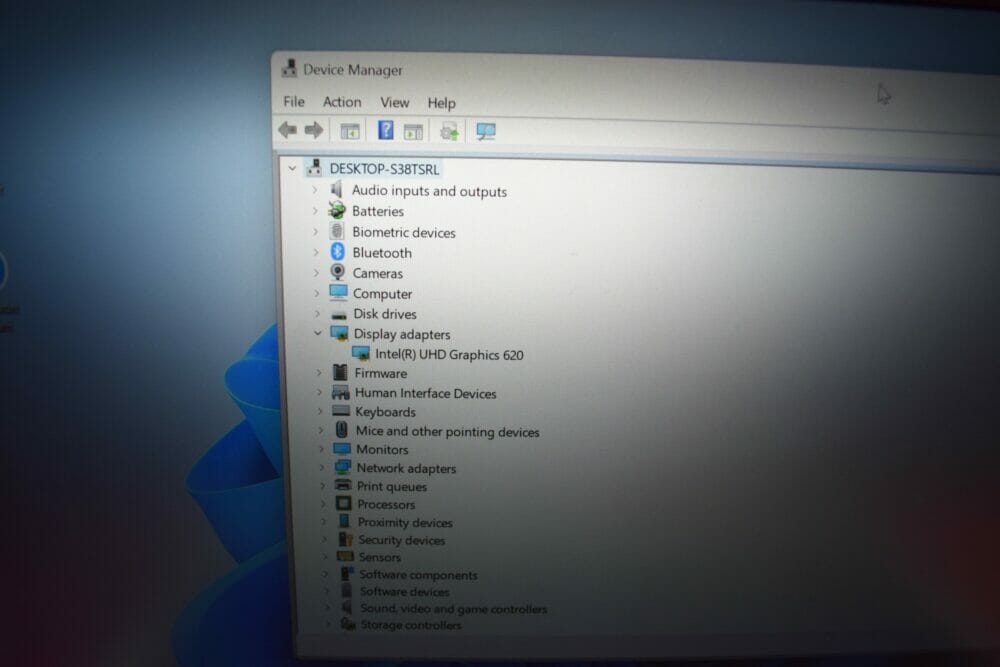Click the Update device driver toolbar icon

(x=450, y=132)
